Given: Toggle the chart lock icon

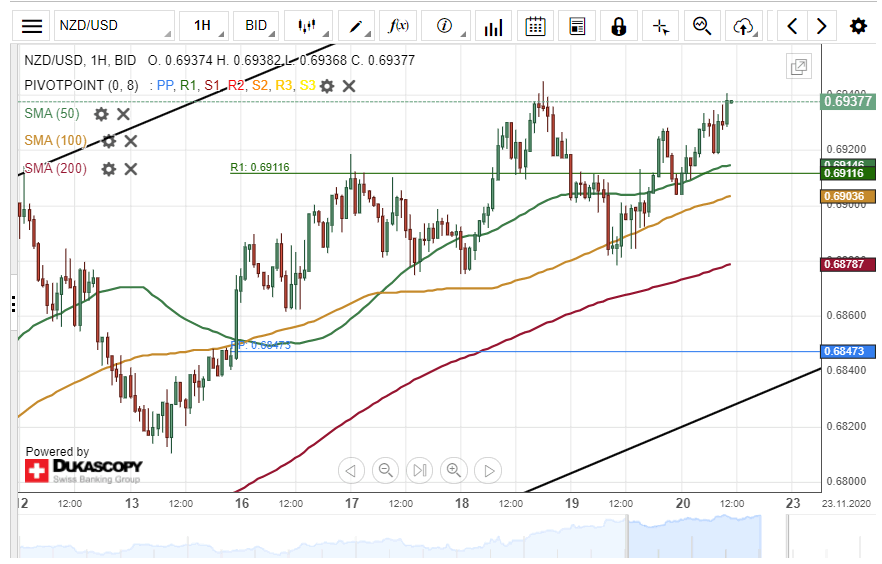Looking at the screenshot, I should (619, 26).
